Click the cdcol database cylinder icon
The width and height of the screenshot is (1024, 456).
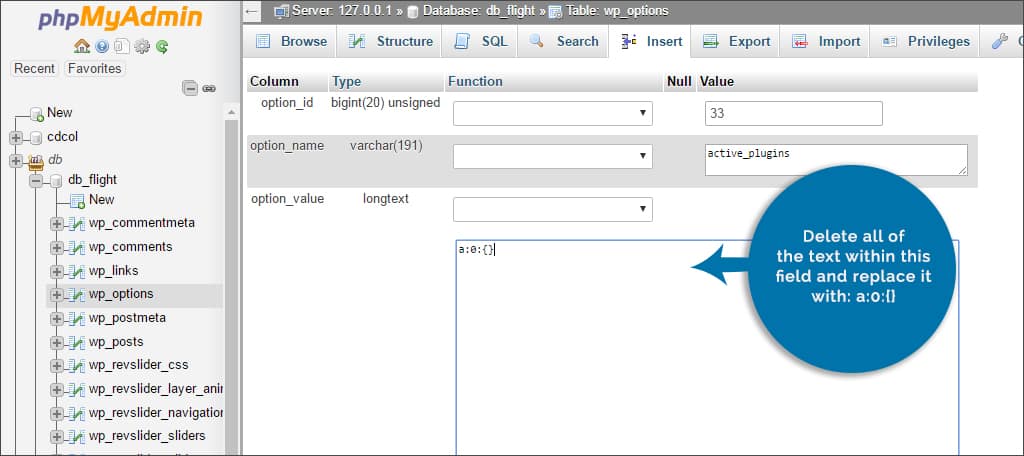[36, 138]
